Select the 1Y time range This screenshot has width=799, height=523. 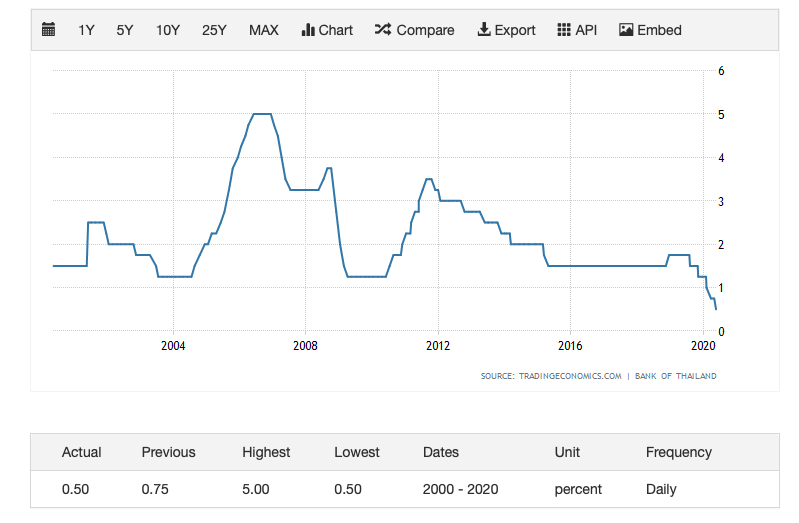[x=86, y=30]
